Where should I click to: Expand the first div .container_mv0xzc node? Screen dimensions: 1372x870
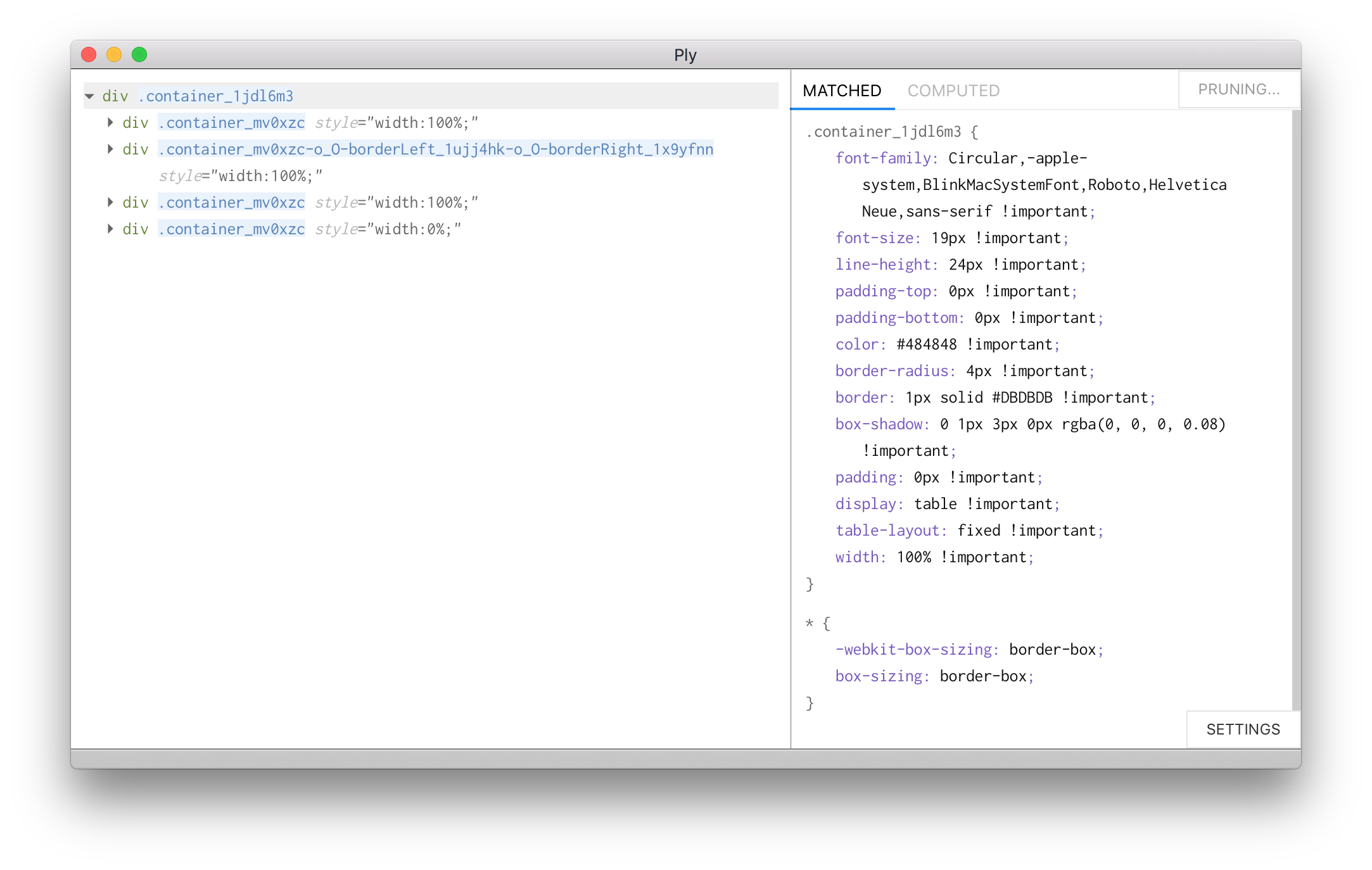(110, 122)
